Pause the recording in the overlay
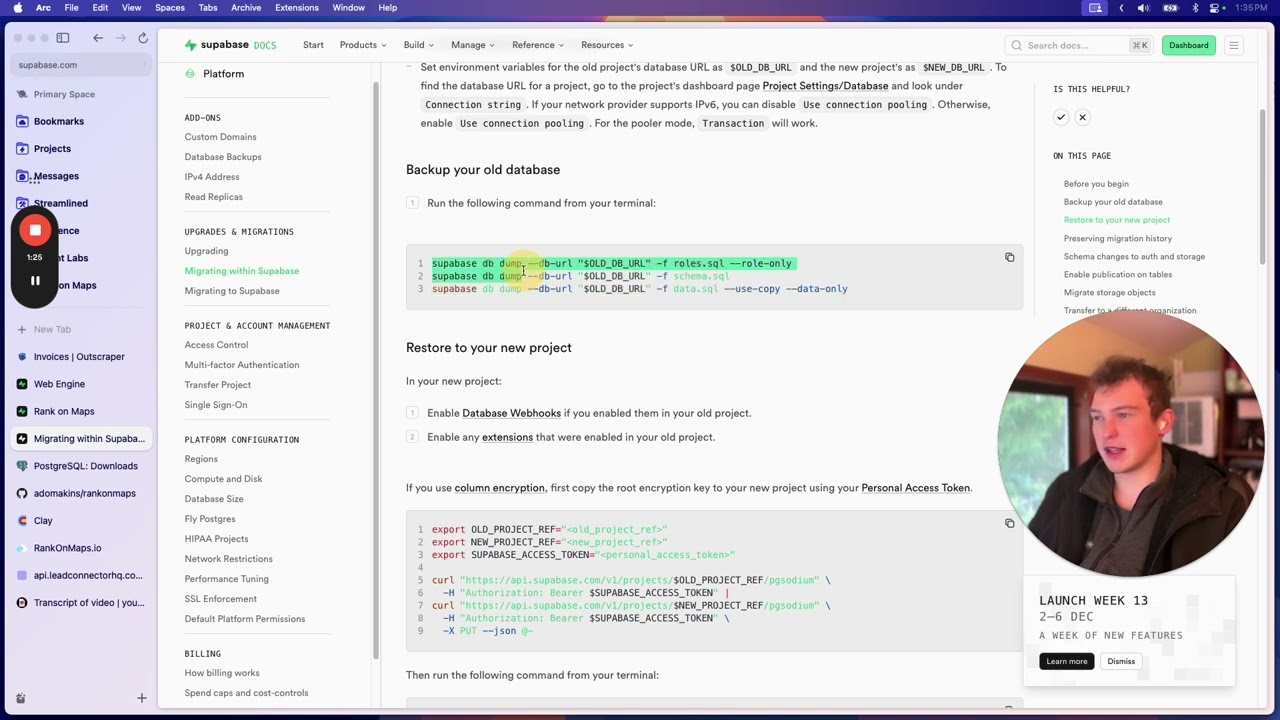 (x=35, y=281)
